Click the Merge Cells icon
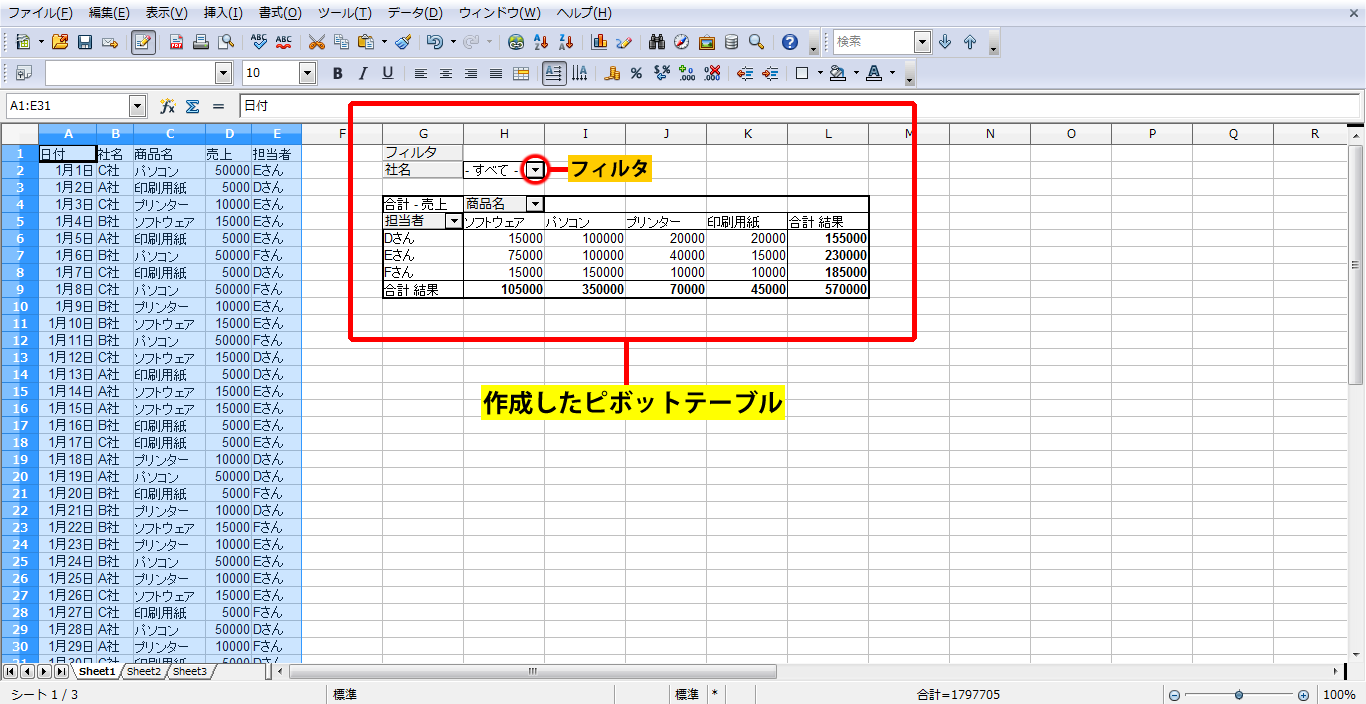Image resolution: width=1366 pixels, height=704 pixels. pyautogui.click(x=521, y=73)
